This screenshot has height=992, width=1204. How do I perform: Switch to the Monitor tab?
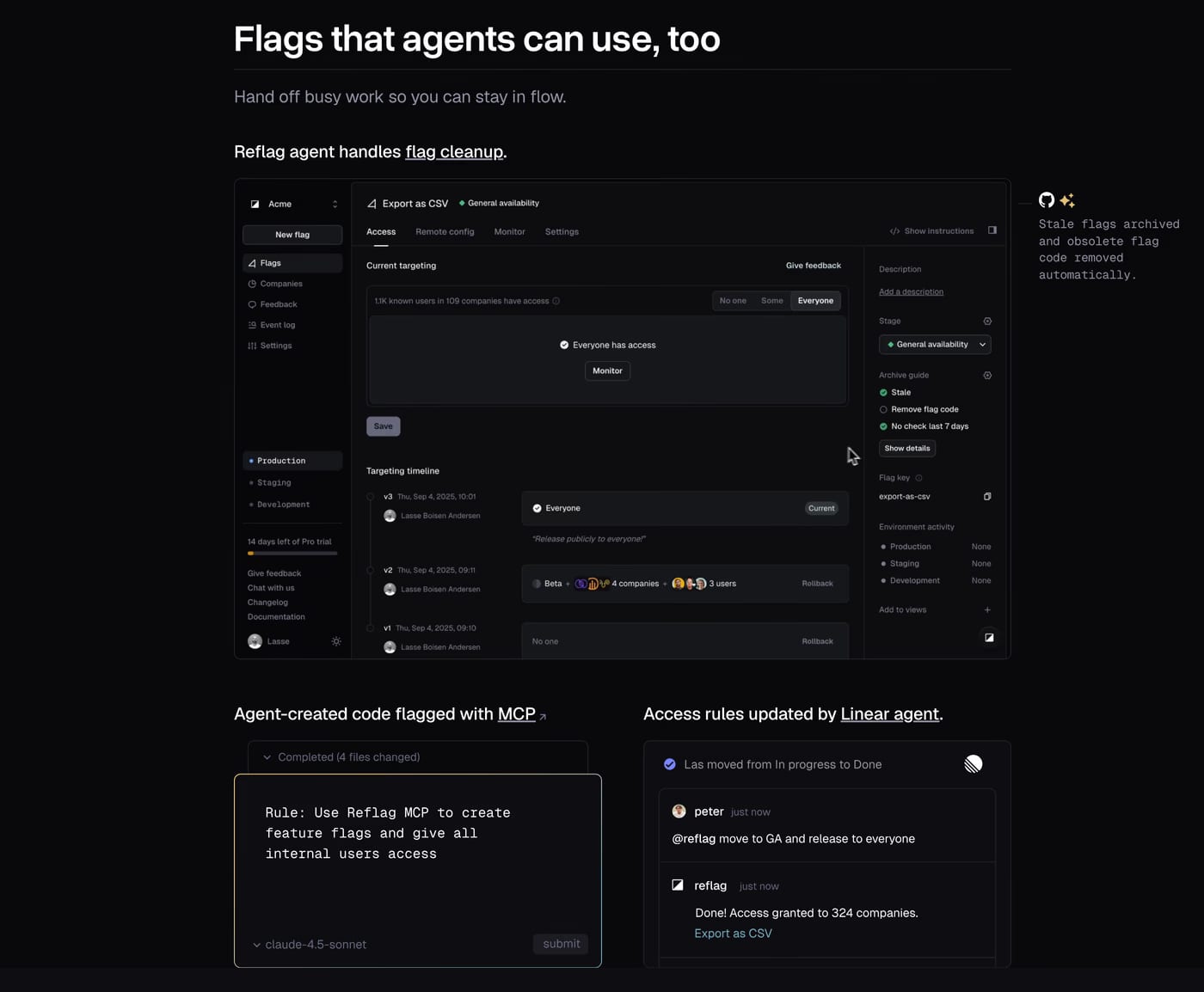coord(509,232)
